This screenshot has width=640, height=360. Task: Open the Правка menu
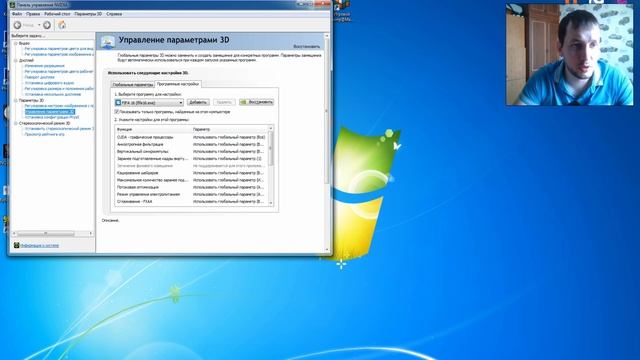click(x=33, y=14)
